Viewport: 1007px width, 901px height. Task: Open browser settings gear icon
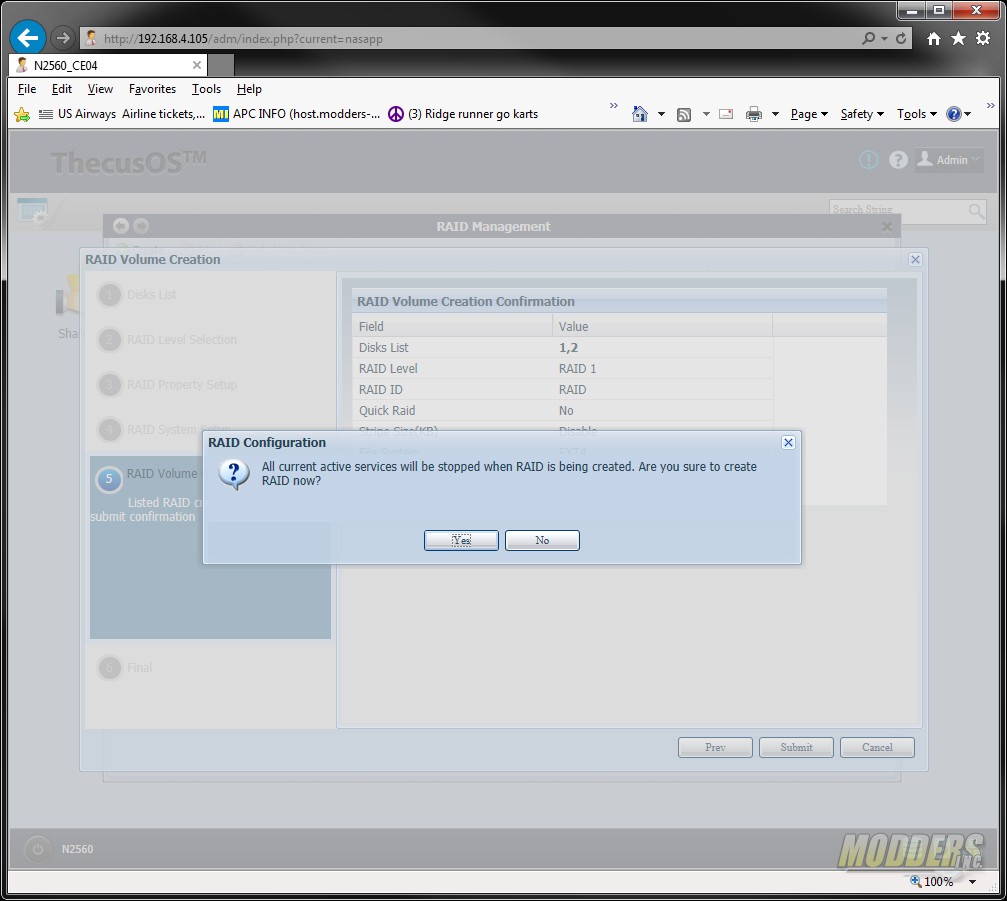[x=983, y=39]
